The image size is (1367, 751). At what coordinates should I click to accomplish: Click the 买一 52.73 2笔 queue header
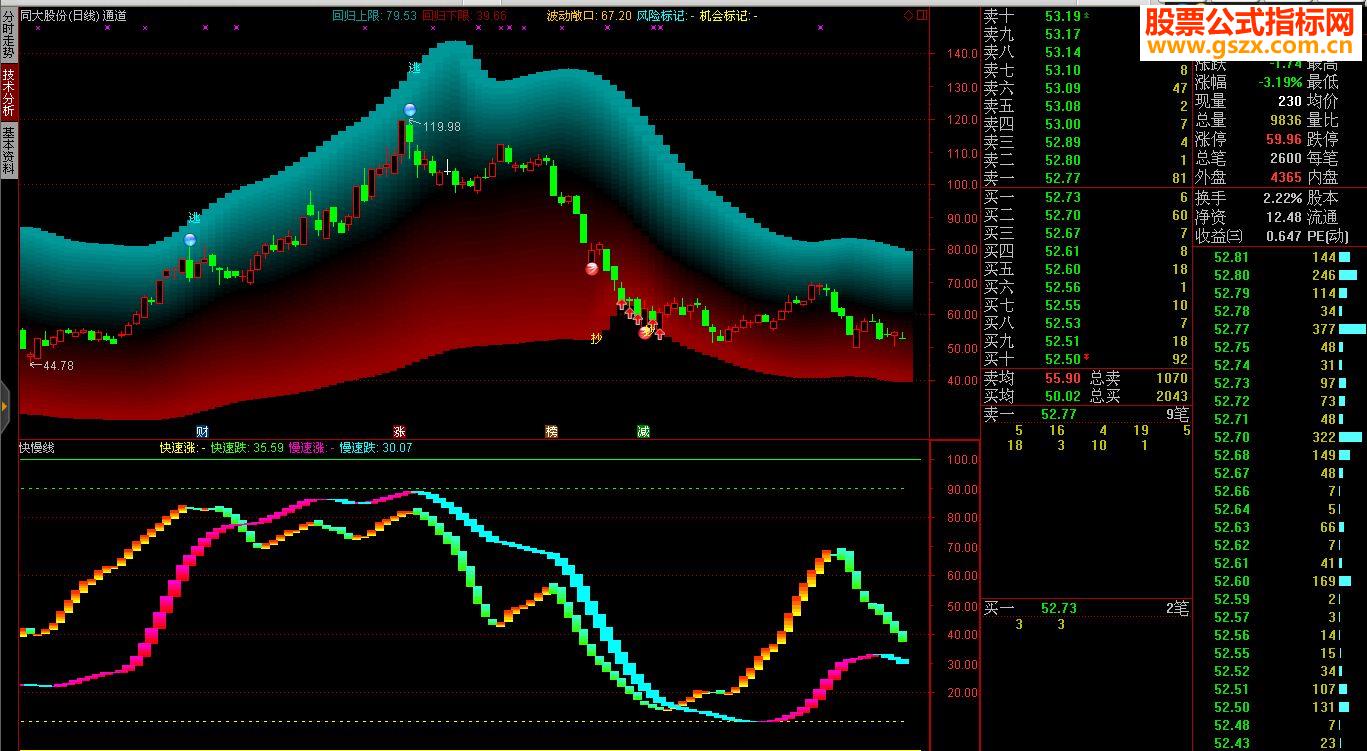1085,608
